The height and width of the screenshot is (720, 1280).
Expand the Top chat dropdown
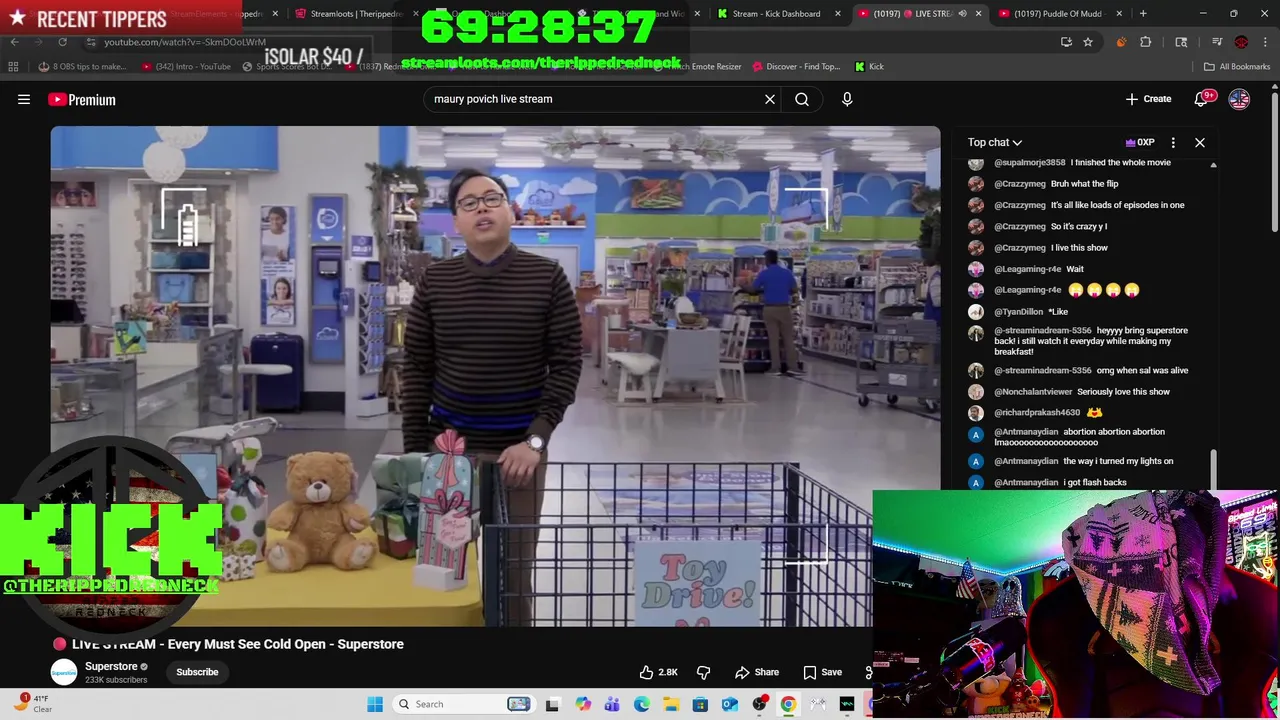(994, 142)
